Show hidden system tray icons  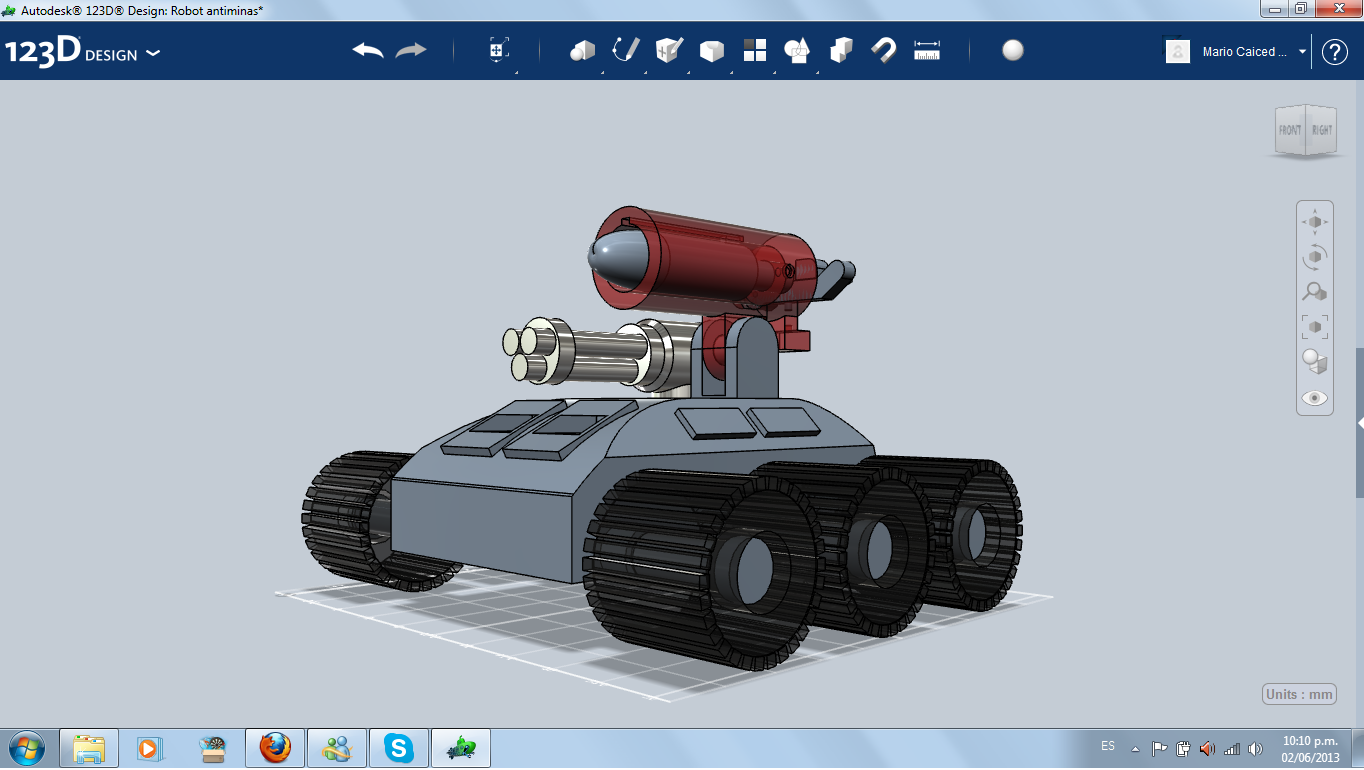point(1135,748)
